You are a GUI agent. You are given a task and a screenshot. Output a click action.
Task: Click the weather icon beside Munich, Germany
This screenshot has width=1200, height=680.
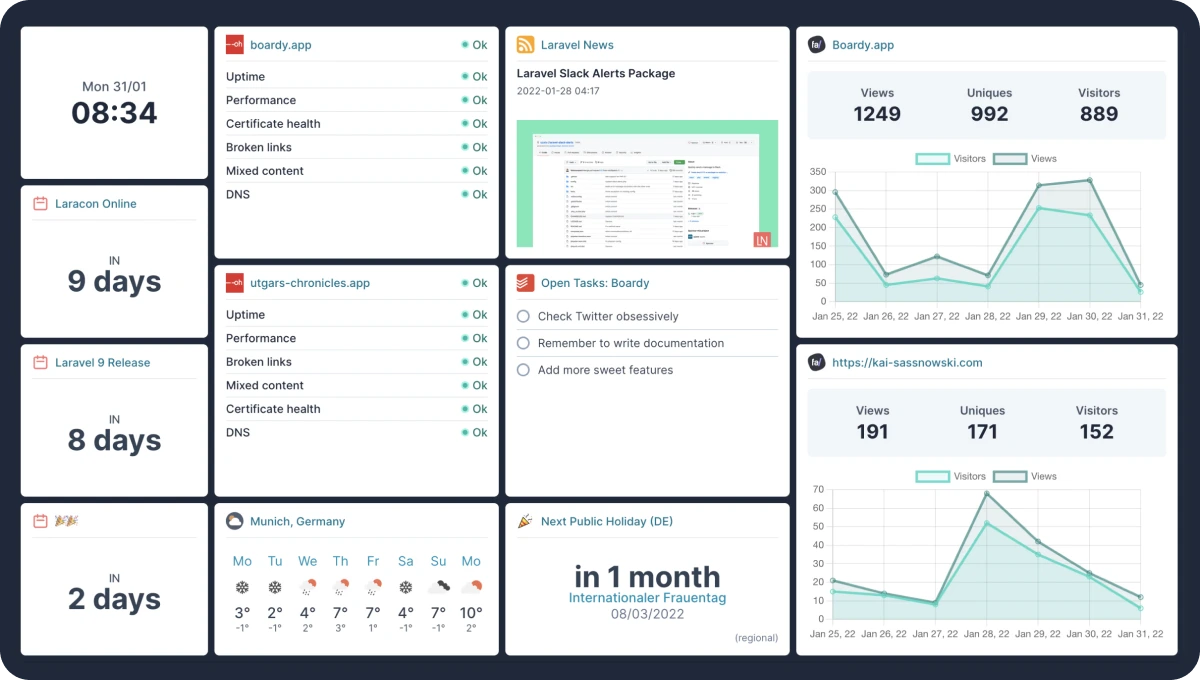pyautogui.click(x=235, y=521)
